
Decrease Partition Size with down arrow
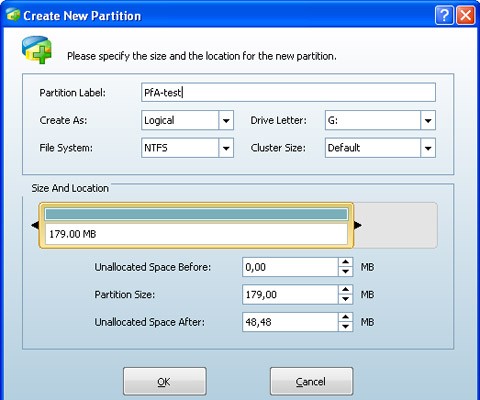[x=346, y=299]
